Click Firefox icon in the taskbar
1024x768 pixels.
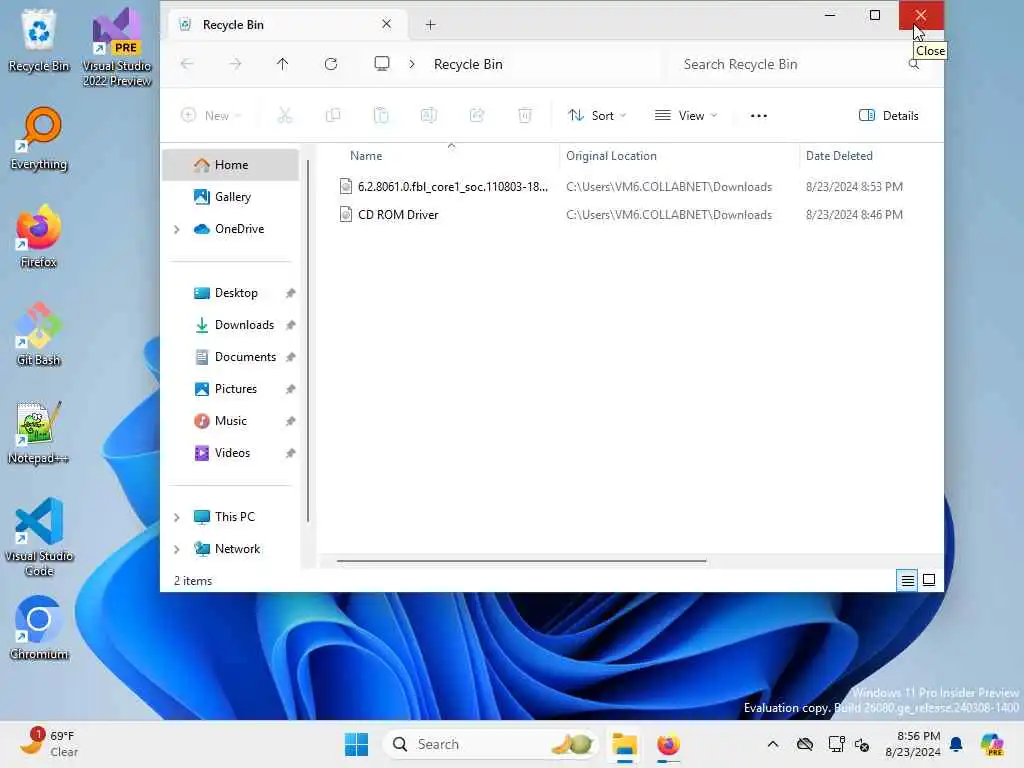pos(668,744)
